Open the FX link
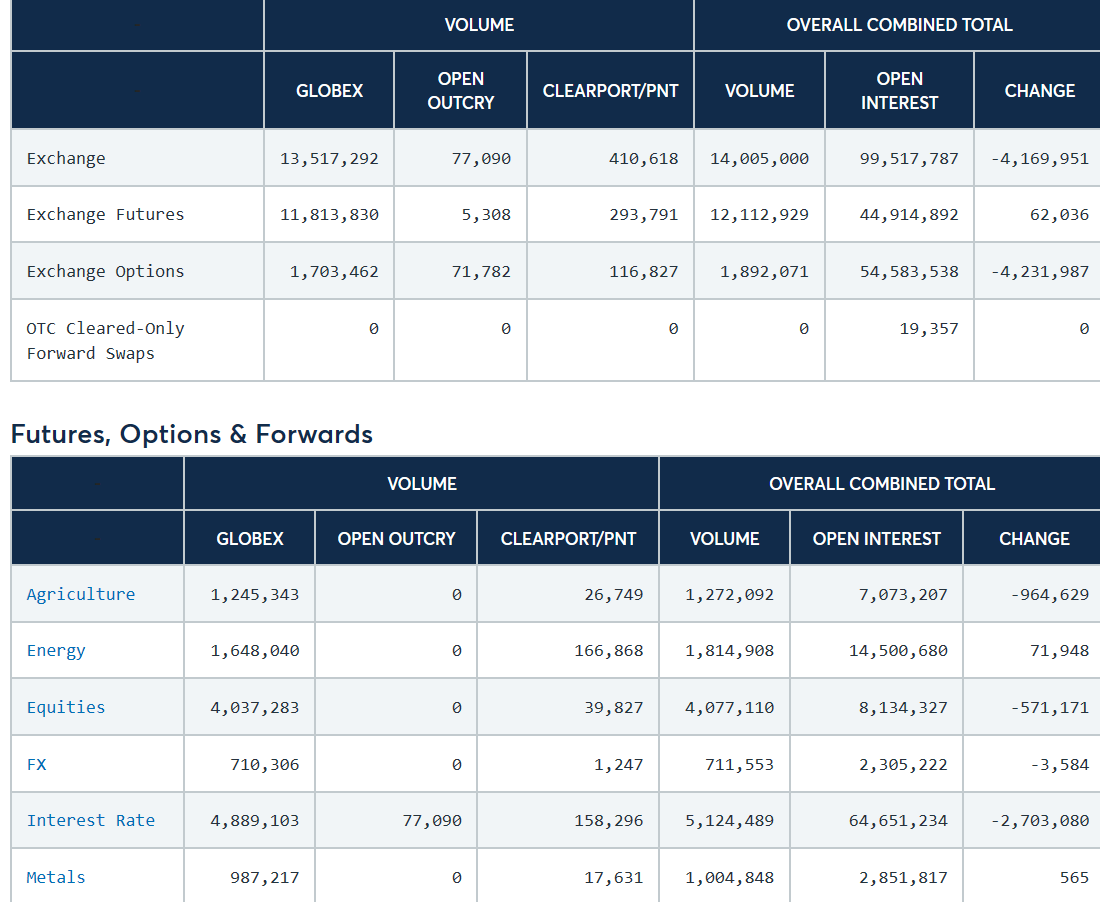The height and width of the screenshot is (902, 1100). tap(36, 765)
